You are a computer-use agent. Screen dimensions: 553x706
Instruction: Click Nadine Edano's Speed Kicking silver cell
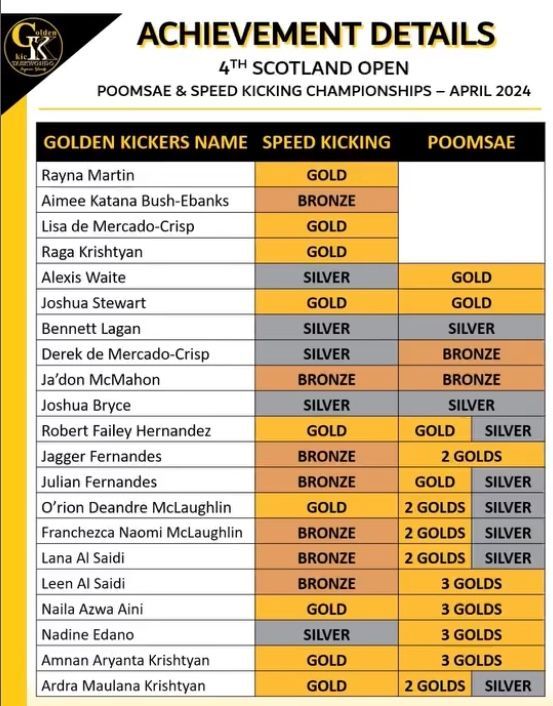click(326, 634)
